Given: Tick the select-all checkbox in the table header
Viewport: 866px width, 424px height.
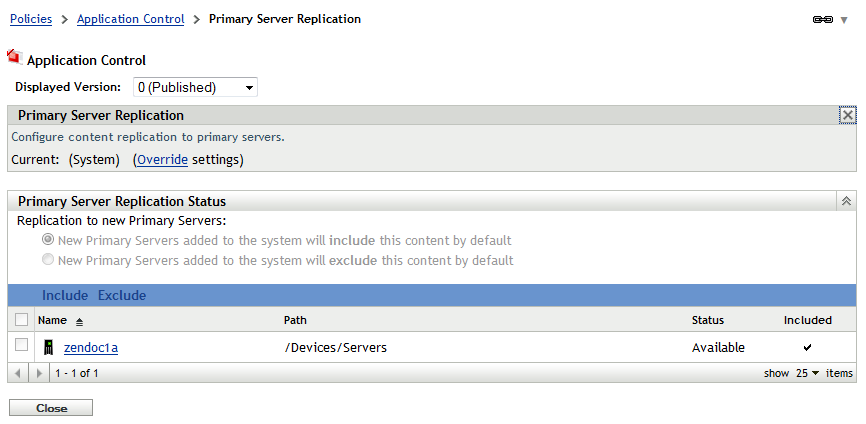Looking at the screenshot, I should tap(22, 320).
